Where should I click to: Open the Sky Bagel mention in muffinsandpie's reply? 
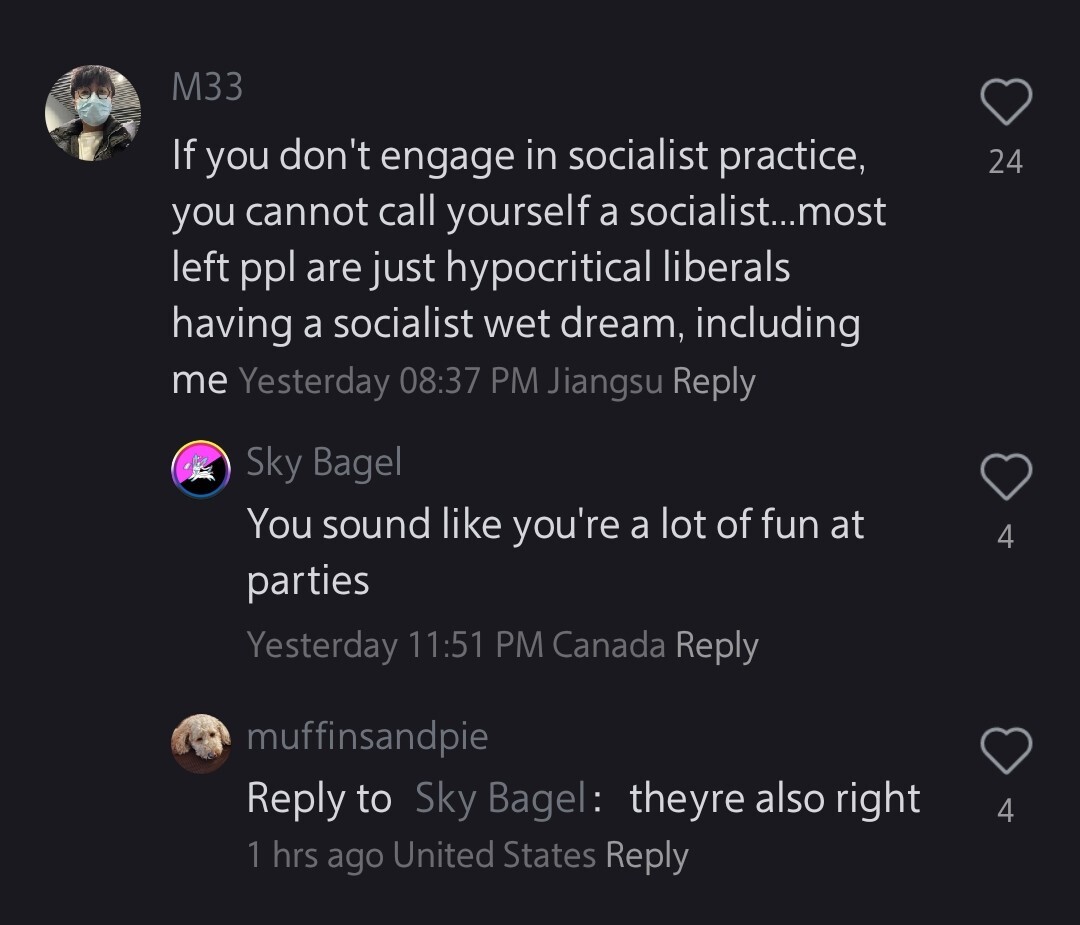click(x=499, y=798)
